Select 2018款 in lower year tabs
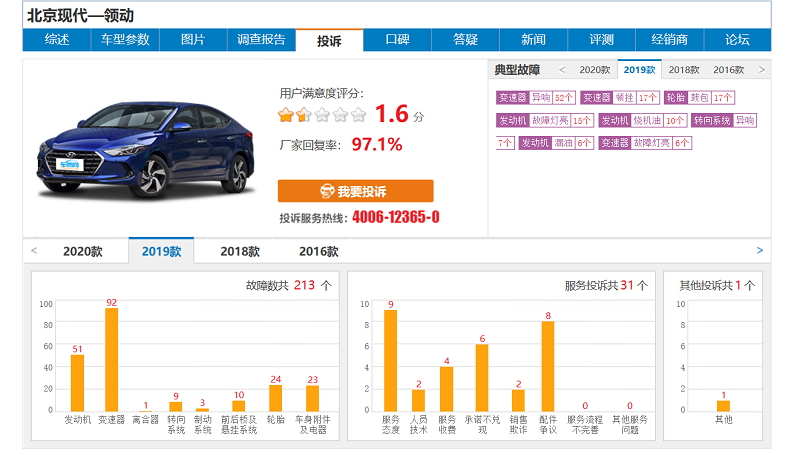The image size is (800, 455). click(240, 251)
